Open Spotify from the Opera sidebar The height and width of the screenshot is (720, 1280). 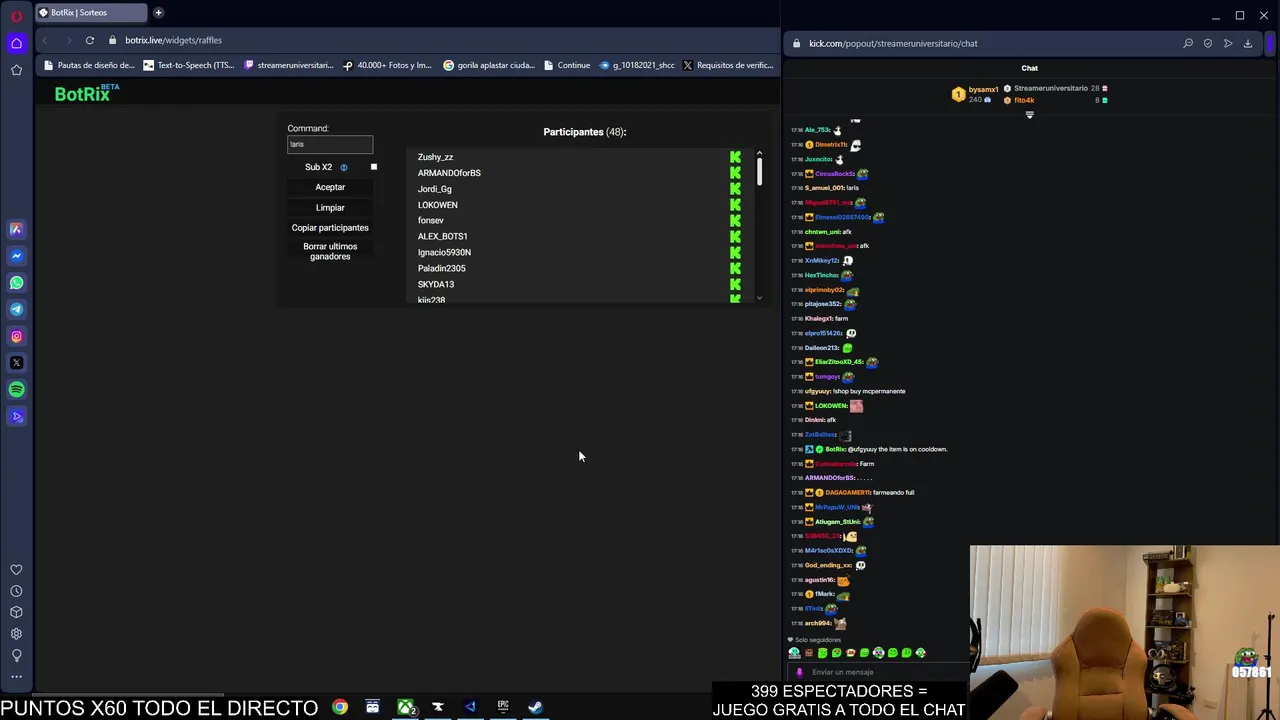pos(16,390)
